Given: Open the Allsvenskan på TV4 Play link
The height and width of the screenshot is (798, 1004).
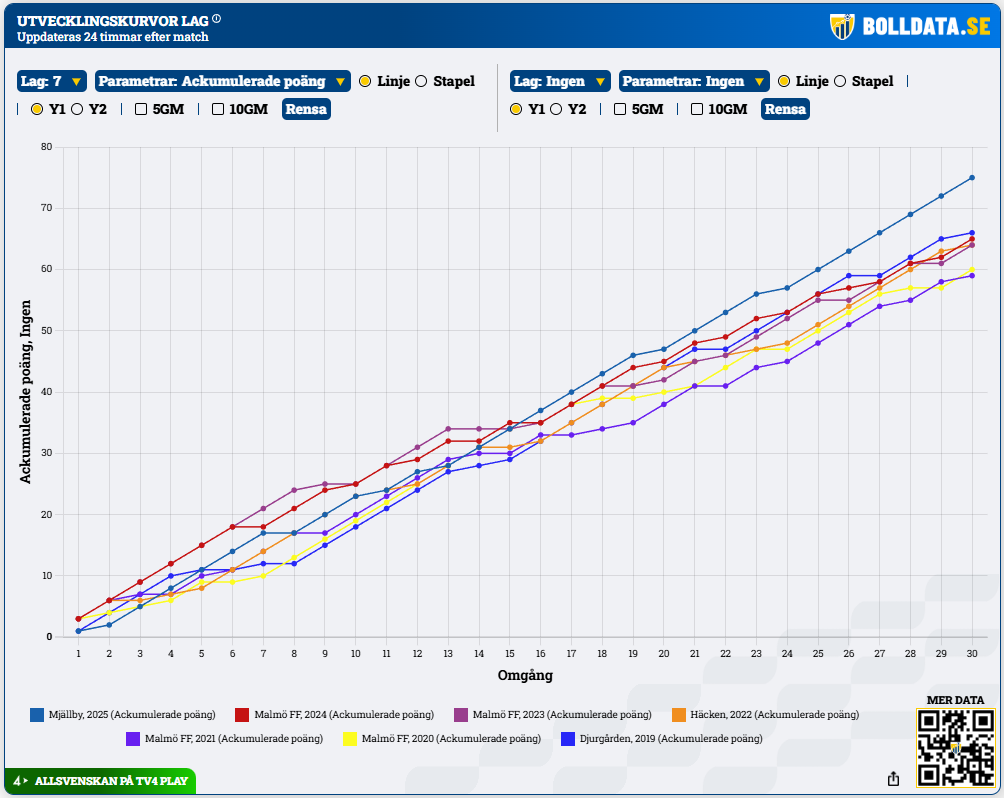Looking at the screenshot, I should click(98, 780).
